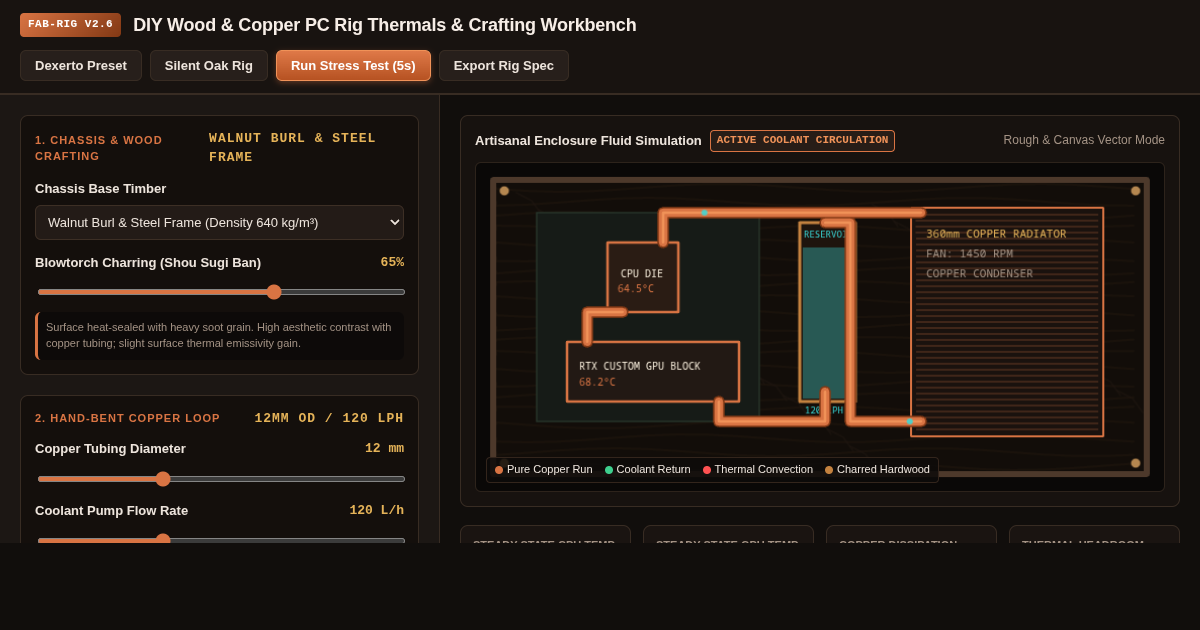Click the Active Coolant Circulation badge
This screenshot has width=1200, height=630.
[802, 141]
